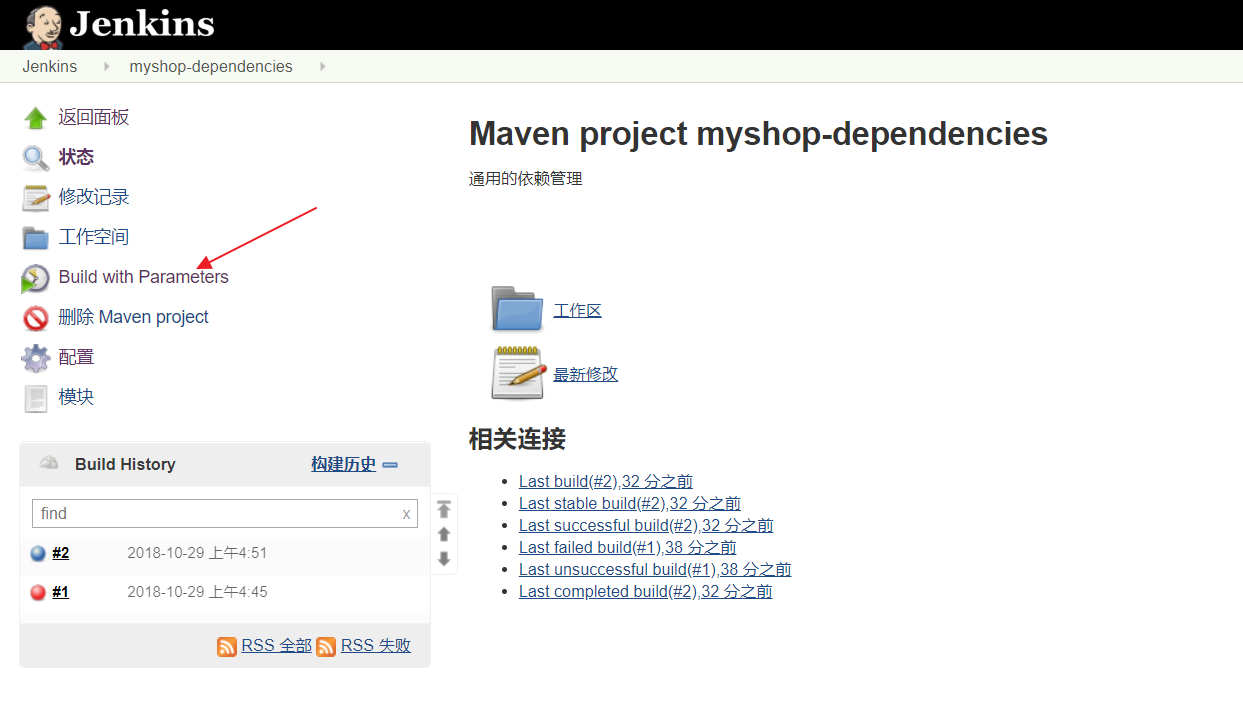This screenshot has width=1243, height=704.
Task: Collapse the build history with minus icon
Action: 390,465
